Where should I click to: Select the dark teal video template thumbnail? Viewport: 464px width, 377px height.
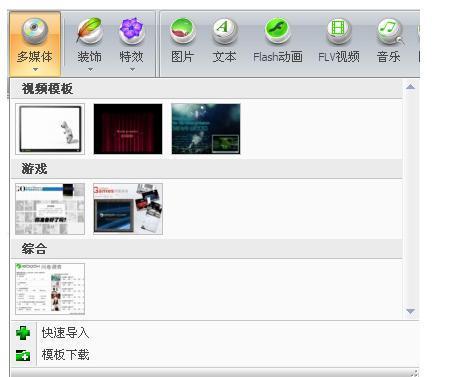206,129
